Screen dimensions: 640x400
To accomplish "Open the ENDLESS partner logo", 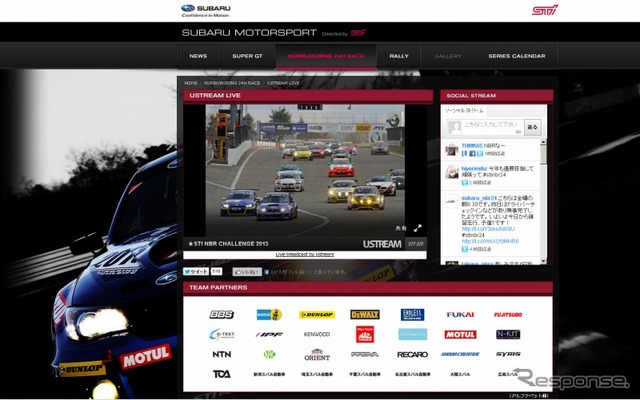I will tap(412, 314).
